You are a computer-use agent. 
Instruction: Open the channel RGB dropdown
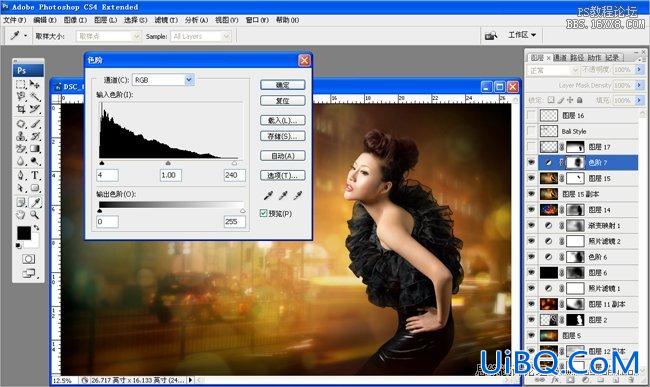(x=189, y=80)
